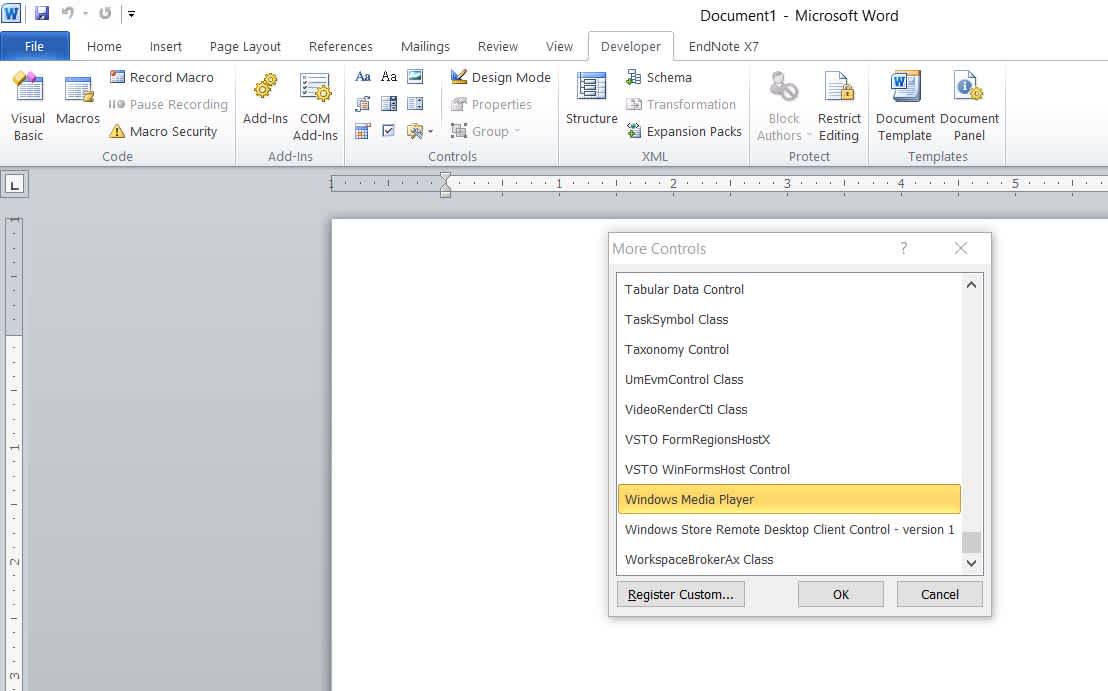
Task: Click the Developer tab
Action: [x=630, y=46]
